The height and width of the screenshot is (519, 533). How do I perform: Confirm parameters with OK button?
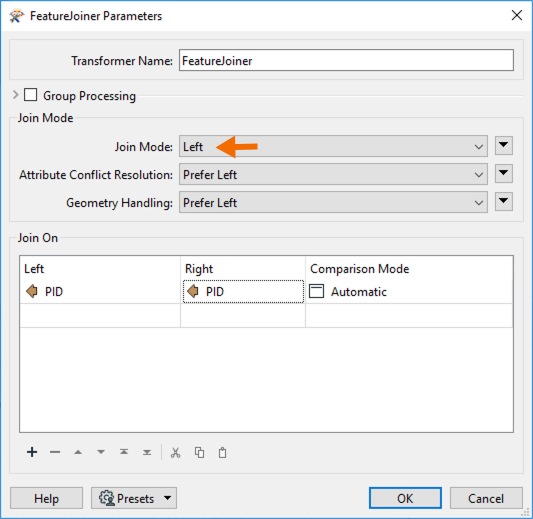(x=405, y=498)
